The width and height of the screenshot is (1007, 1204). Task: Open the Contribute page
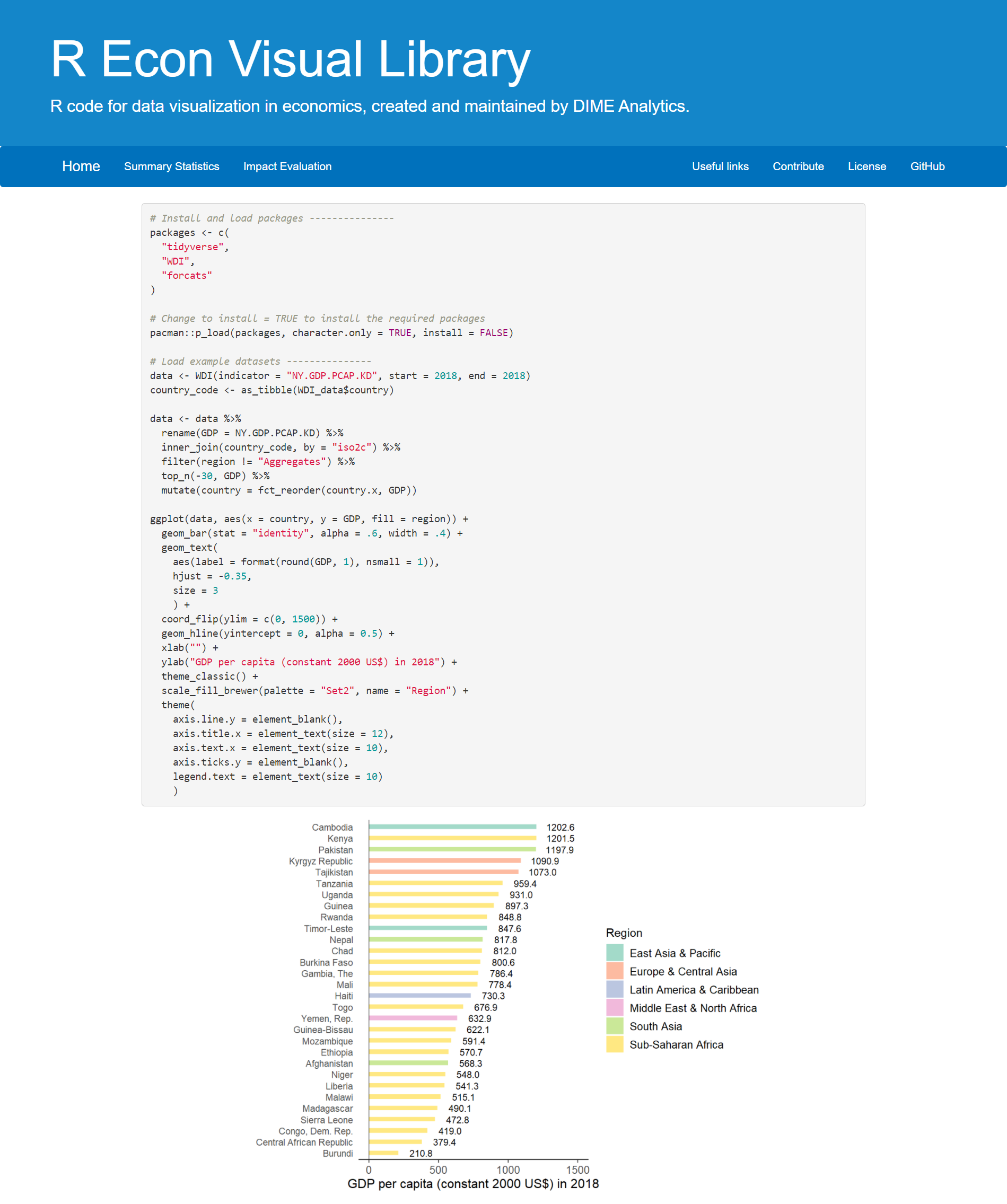click(x=798, y=166)
